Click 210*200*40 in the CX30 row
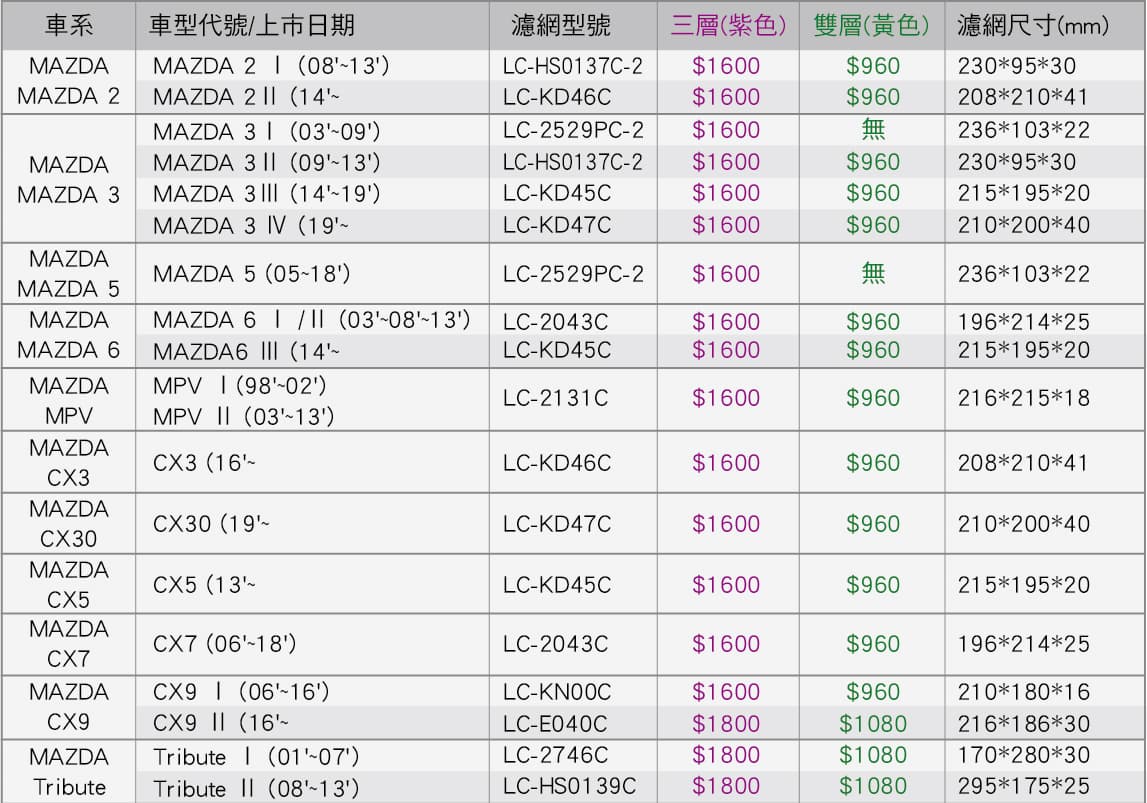The width and height of the screenshot is (1147, 803). pos(1024,524)
